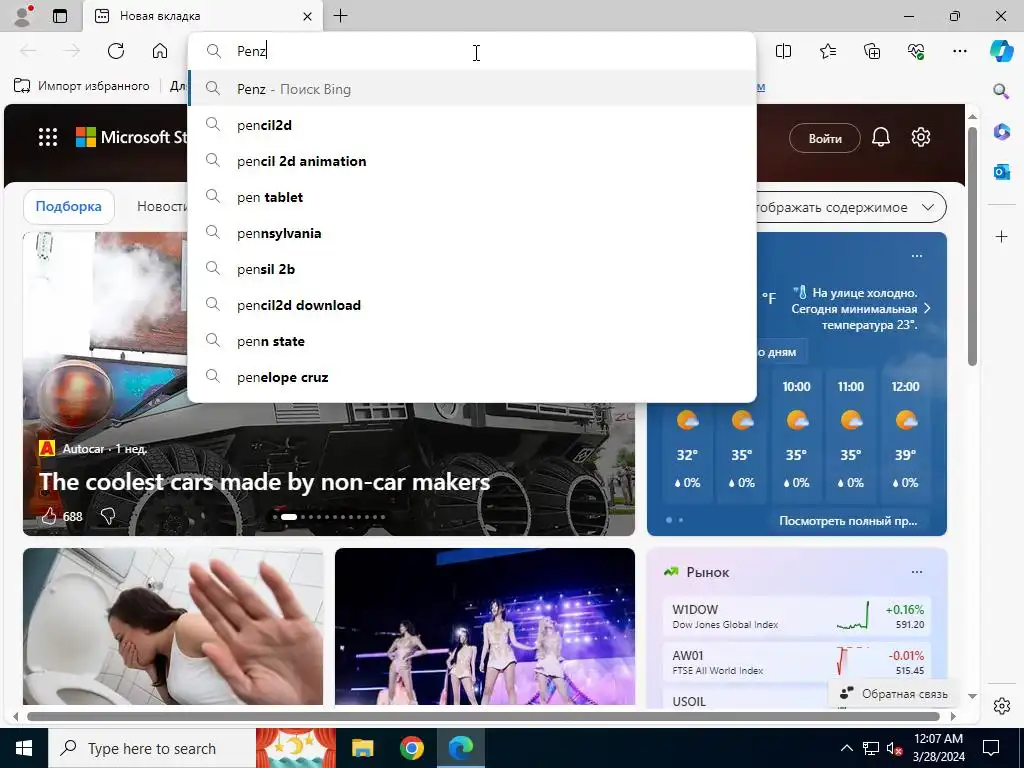1024x768 pixels.
Task: Open the W1DOW Dow Jones row
Action: (x=797, y=616)
